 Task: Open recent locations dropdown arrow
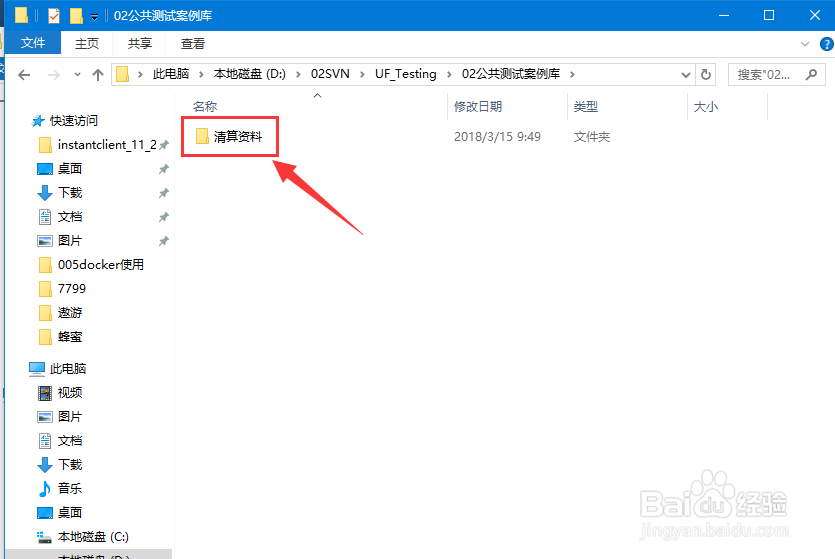coord(77,75)
